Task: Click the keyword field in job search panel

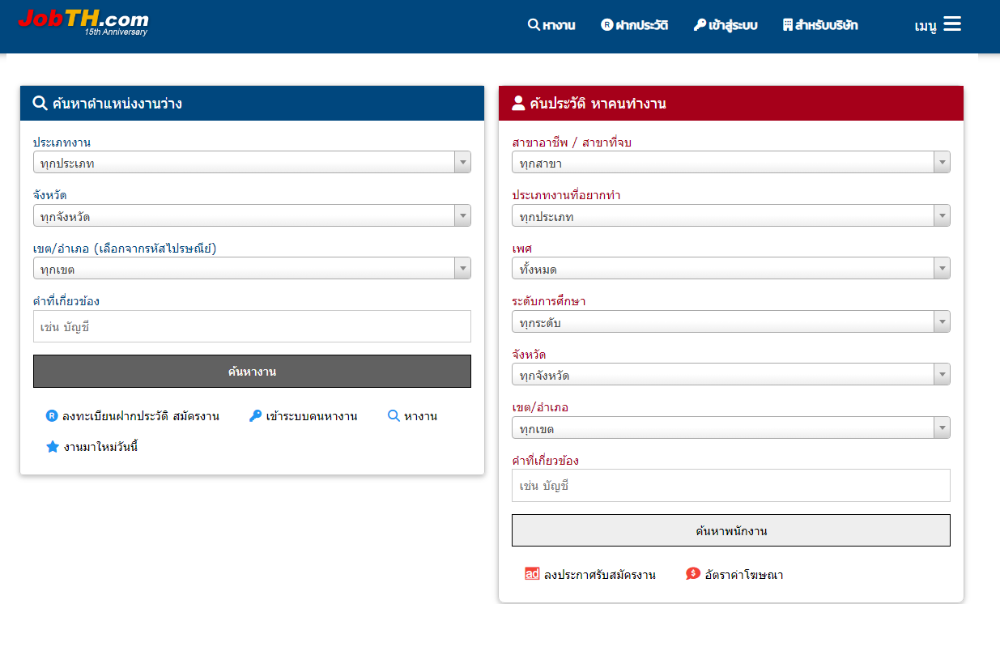Action: pos(251,327)
